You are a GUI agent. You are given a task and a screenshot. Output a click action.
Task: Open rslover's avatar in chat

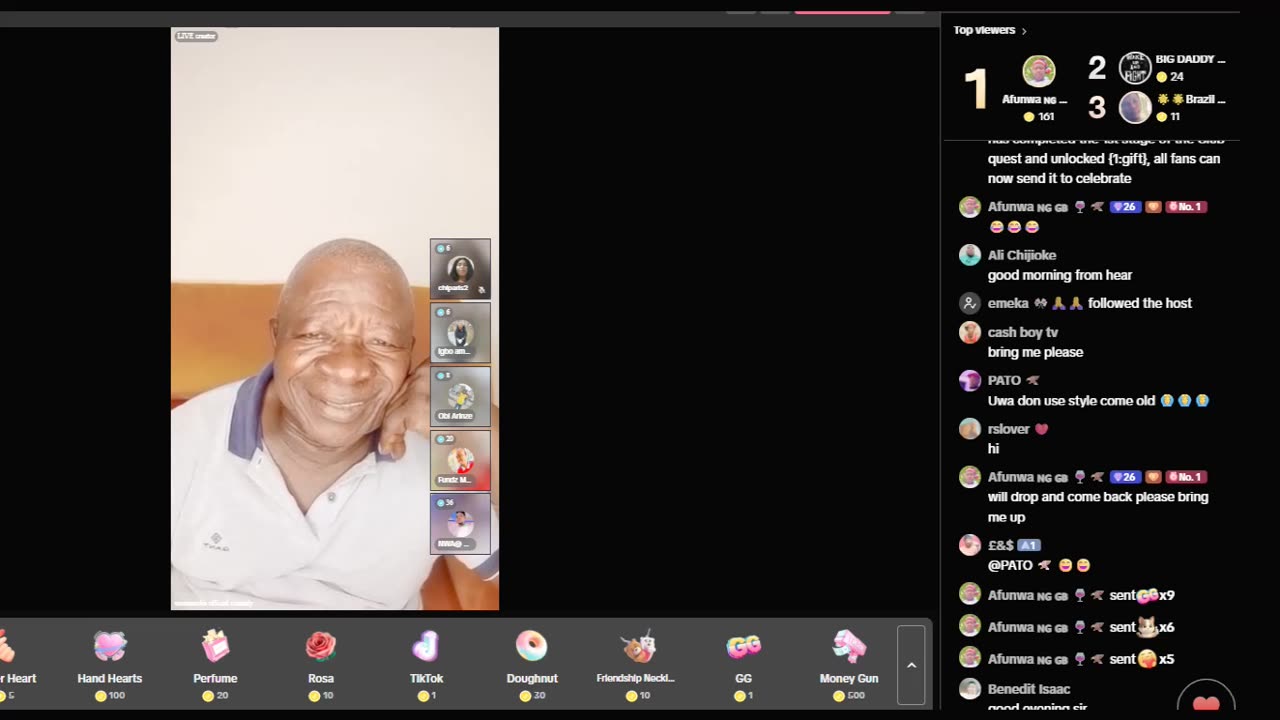pos(970,429)
